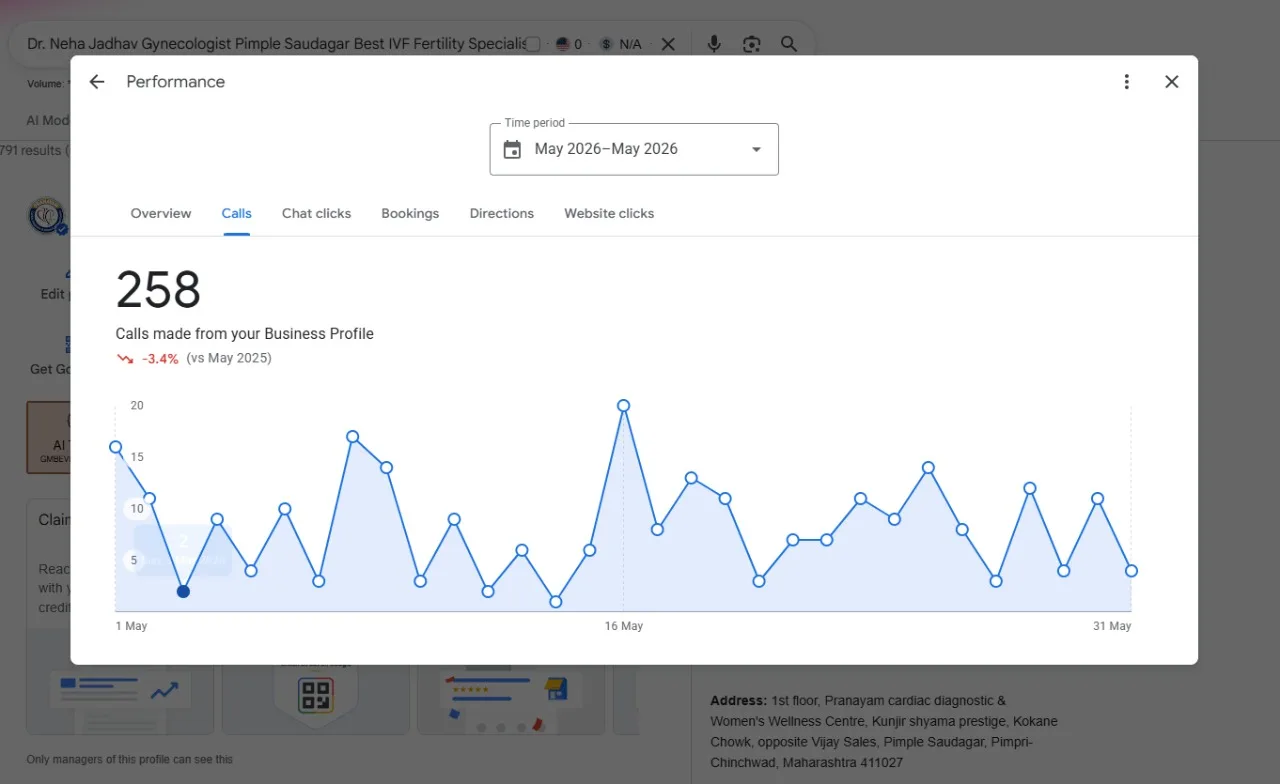Clear the search box with X icon
The width and height of the screenshot is (1280, 784).
click(x=668, y=44)
